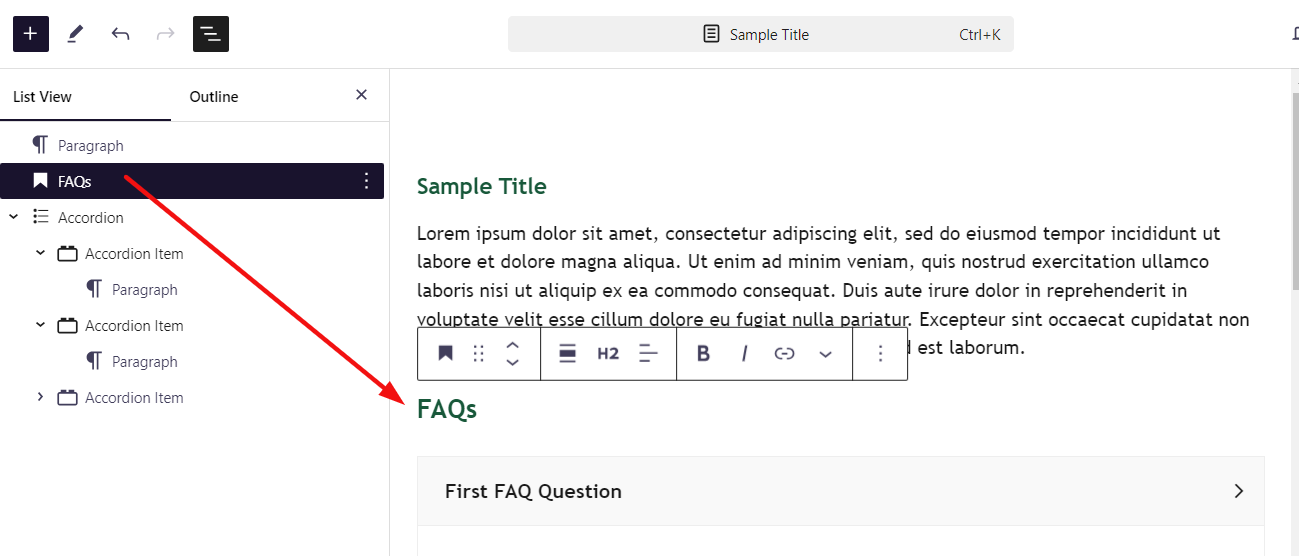Toggle the Document Overview list view button

(211, 34)
